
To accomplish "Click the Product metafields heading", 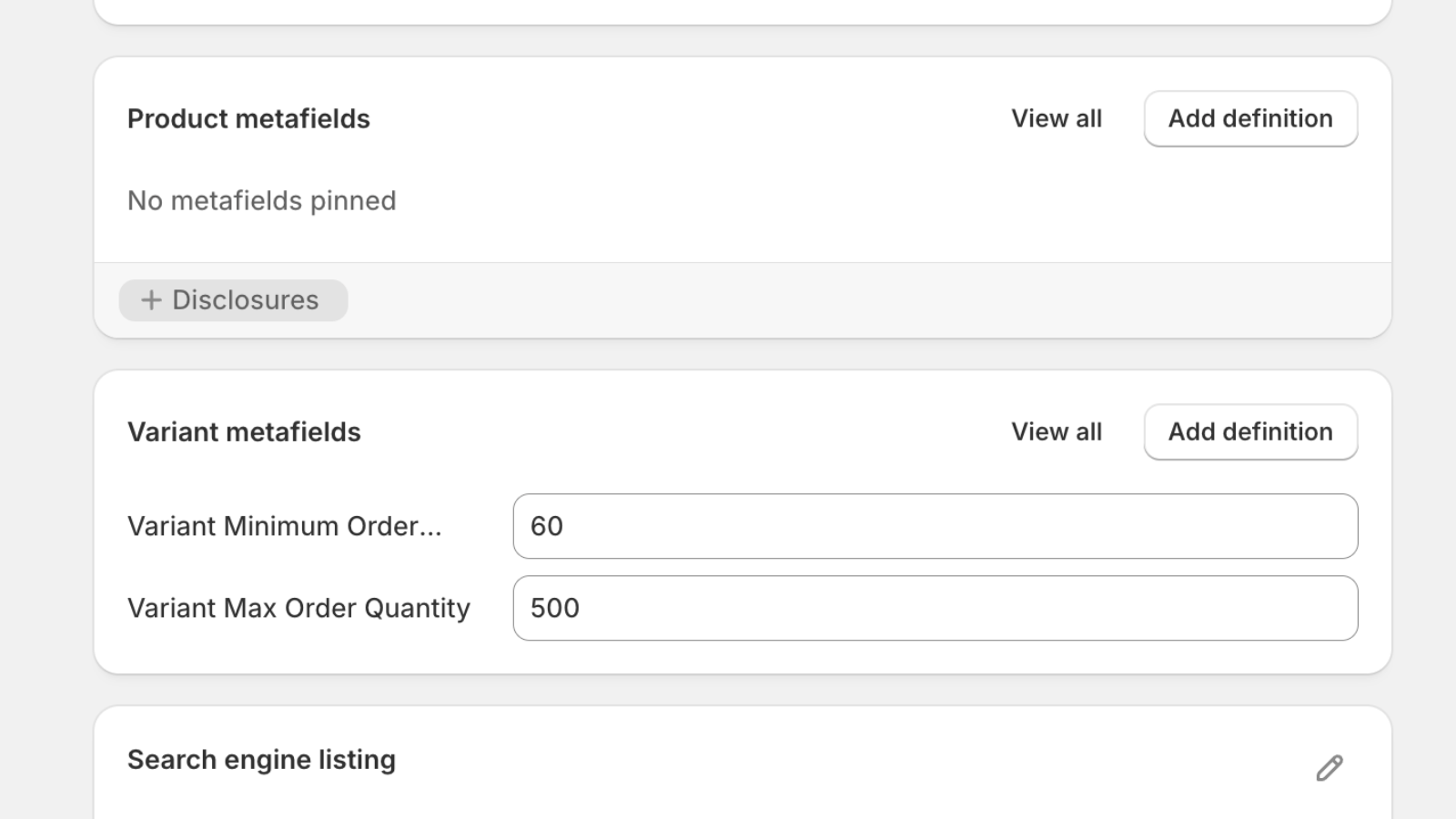I will tap(248, 118).
